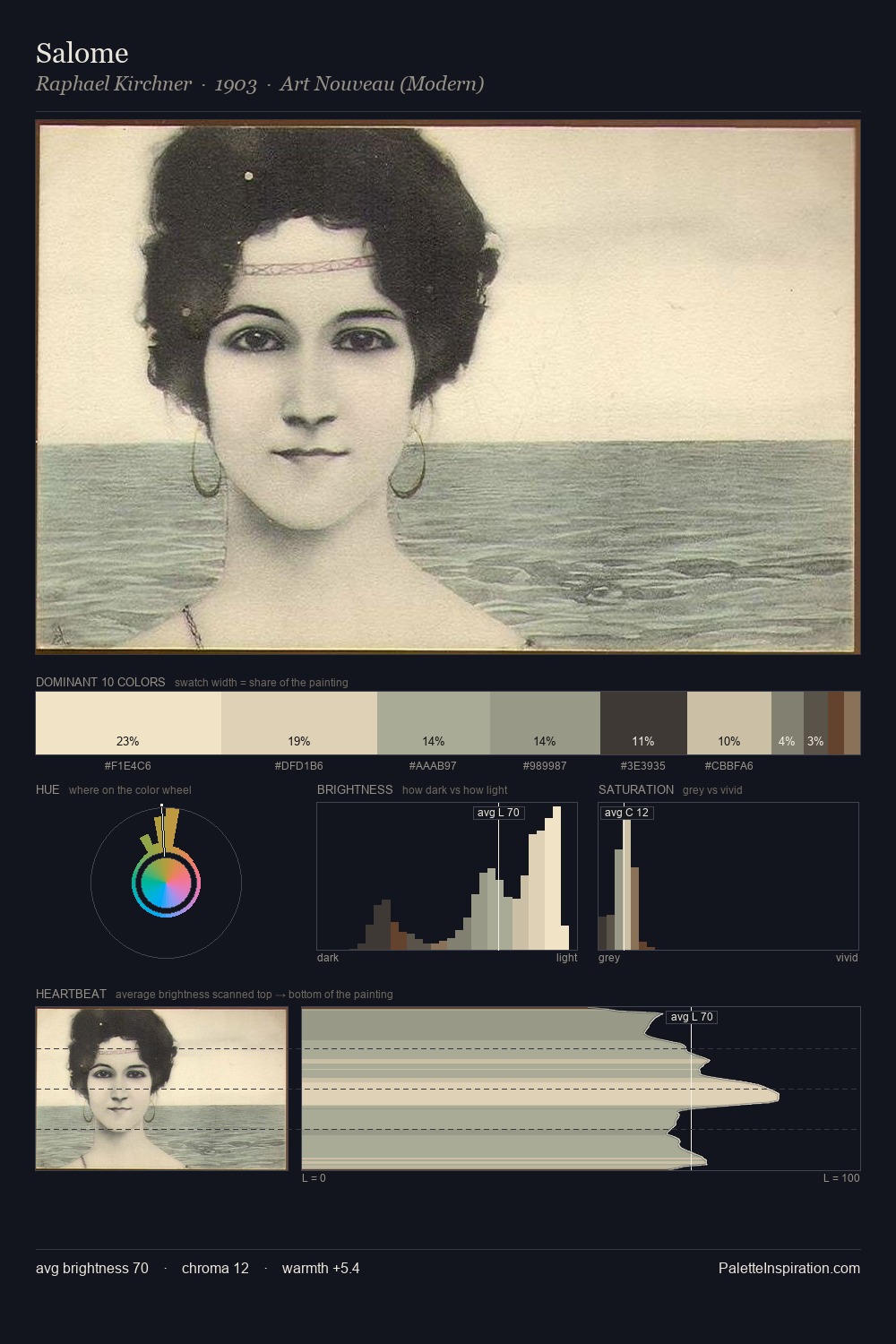Open the PaletteInspiration.com link
Image resolution: width=896 pixels, height=1344 pixels.
pos(789,1269)
